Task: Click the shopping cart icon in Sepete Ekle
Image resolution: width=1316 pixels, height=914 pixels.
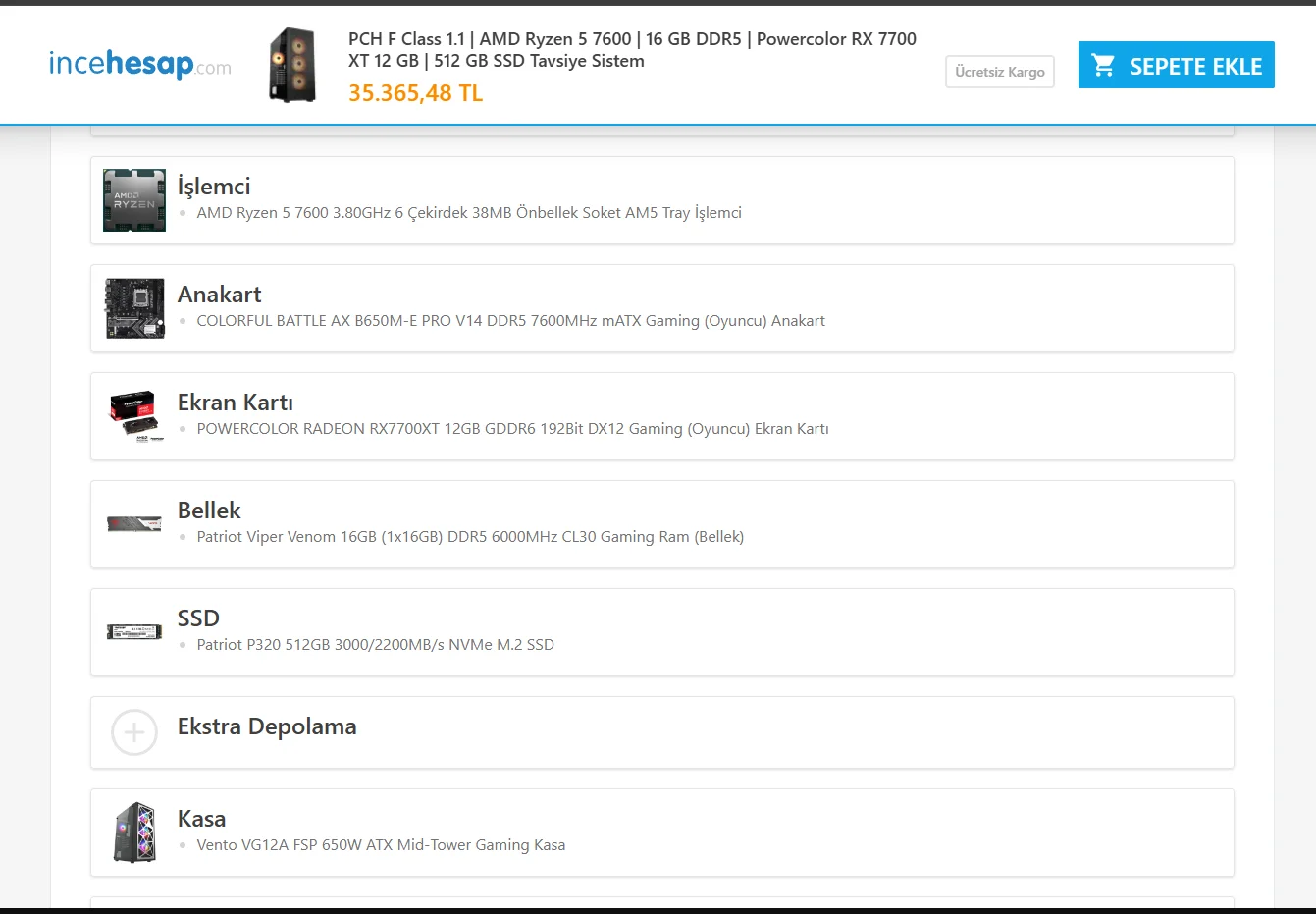Action: [1103, 65]
